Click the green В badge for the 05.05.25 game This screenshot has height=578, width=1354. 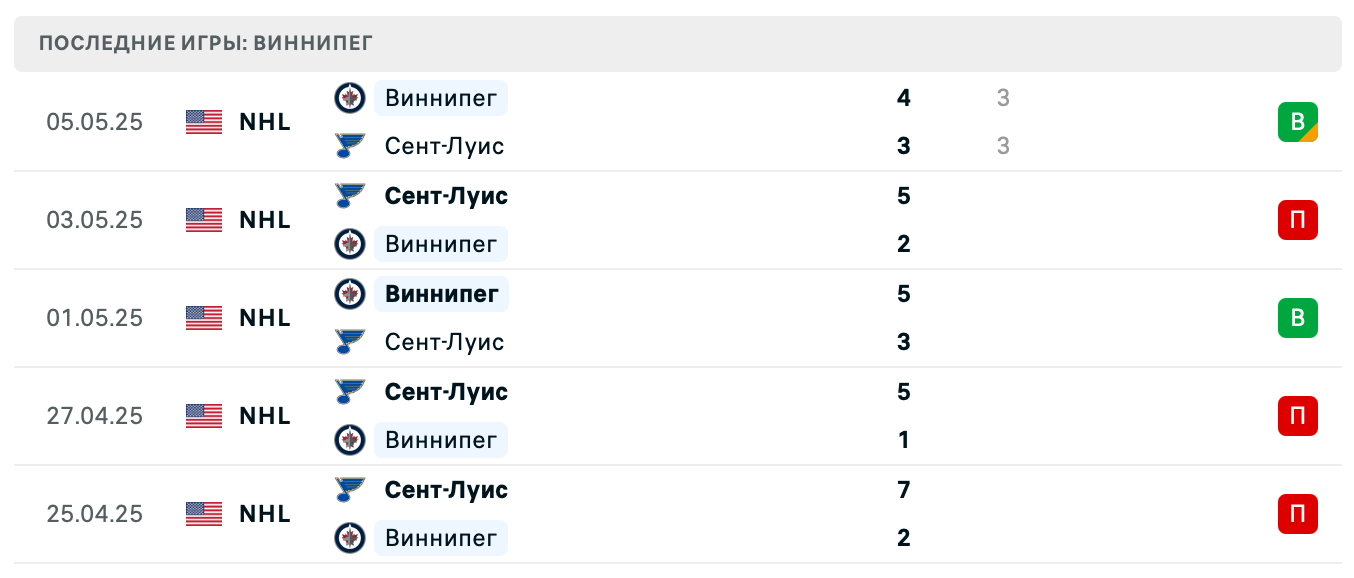tap(1297, 122)
